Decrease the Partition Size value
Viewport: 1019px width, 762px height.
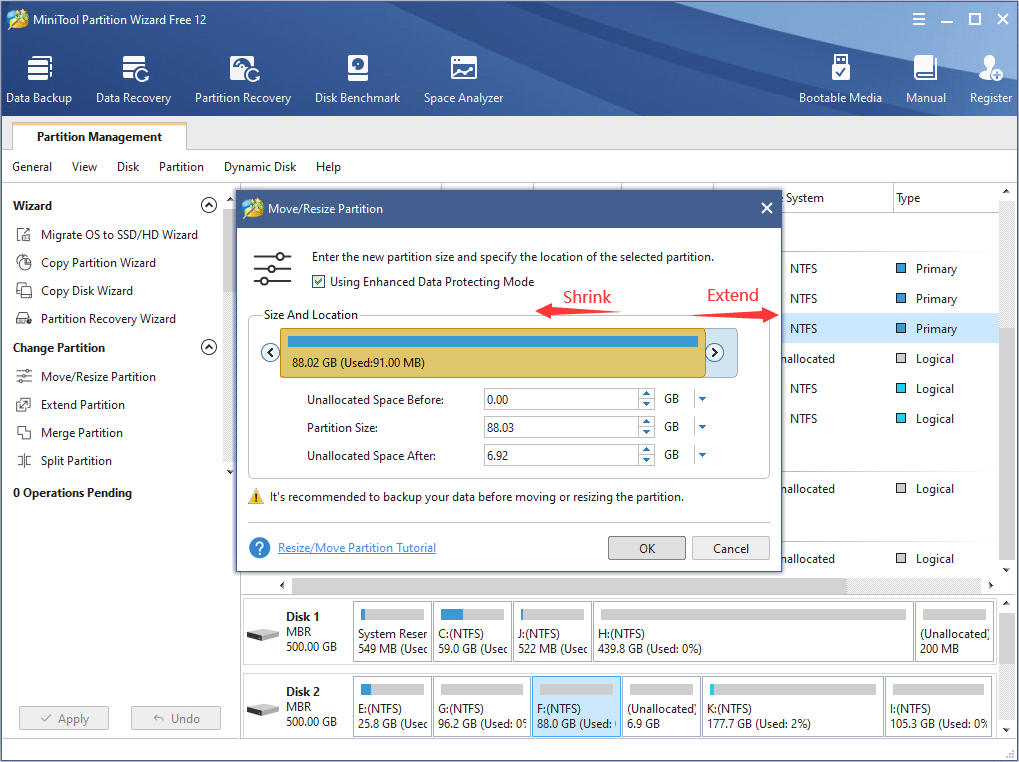pyautogui.click(x=646, y=432)
